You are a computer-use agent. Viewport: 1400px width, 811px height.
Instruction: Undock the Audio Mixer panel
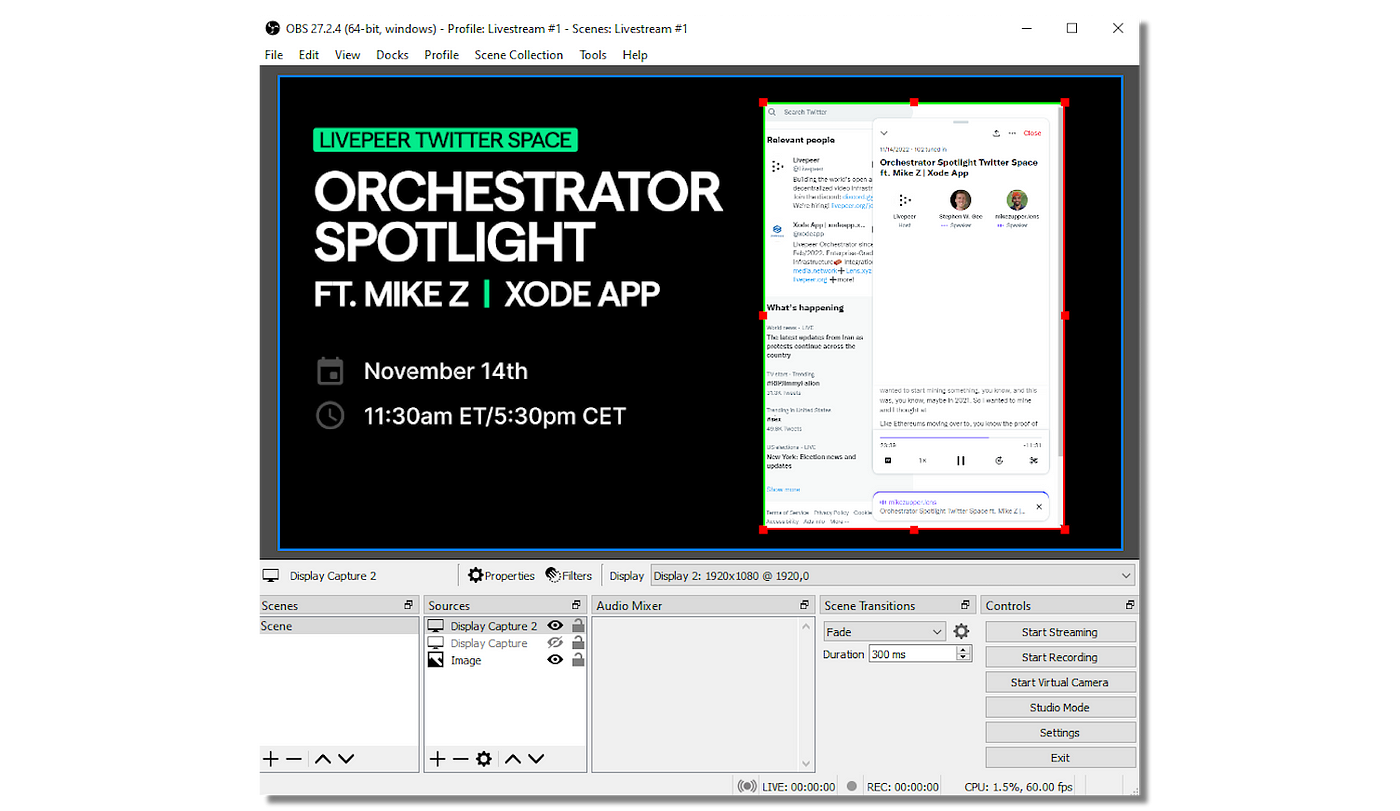pyautogui.click(x=804, y=605)
